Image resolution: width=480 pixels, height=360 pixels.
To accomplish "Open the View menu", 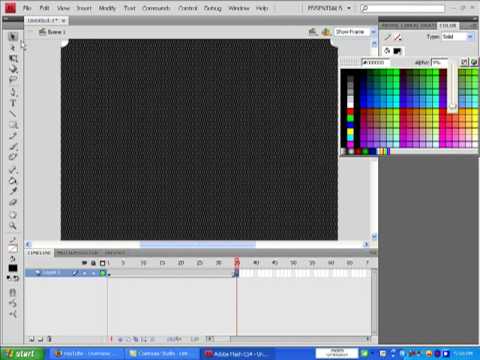I will [x=63, y=8].
